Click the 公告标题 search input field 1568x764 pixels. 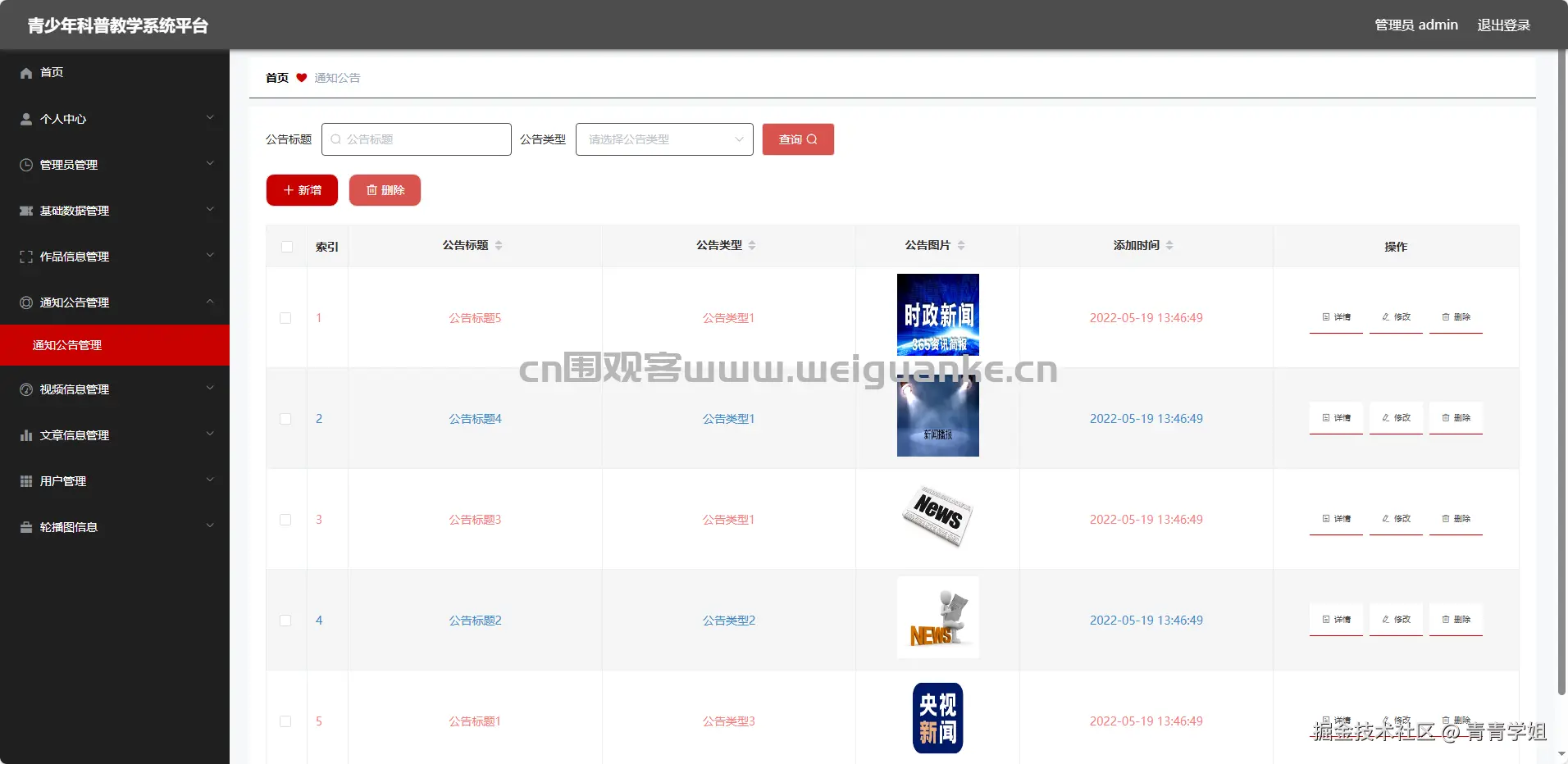417,139
